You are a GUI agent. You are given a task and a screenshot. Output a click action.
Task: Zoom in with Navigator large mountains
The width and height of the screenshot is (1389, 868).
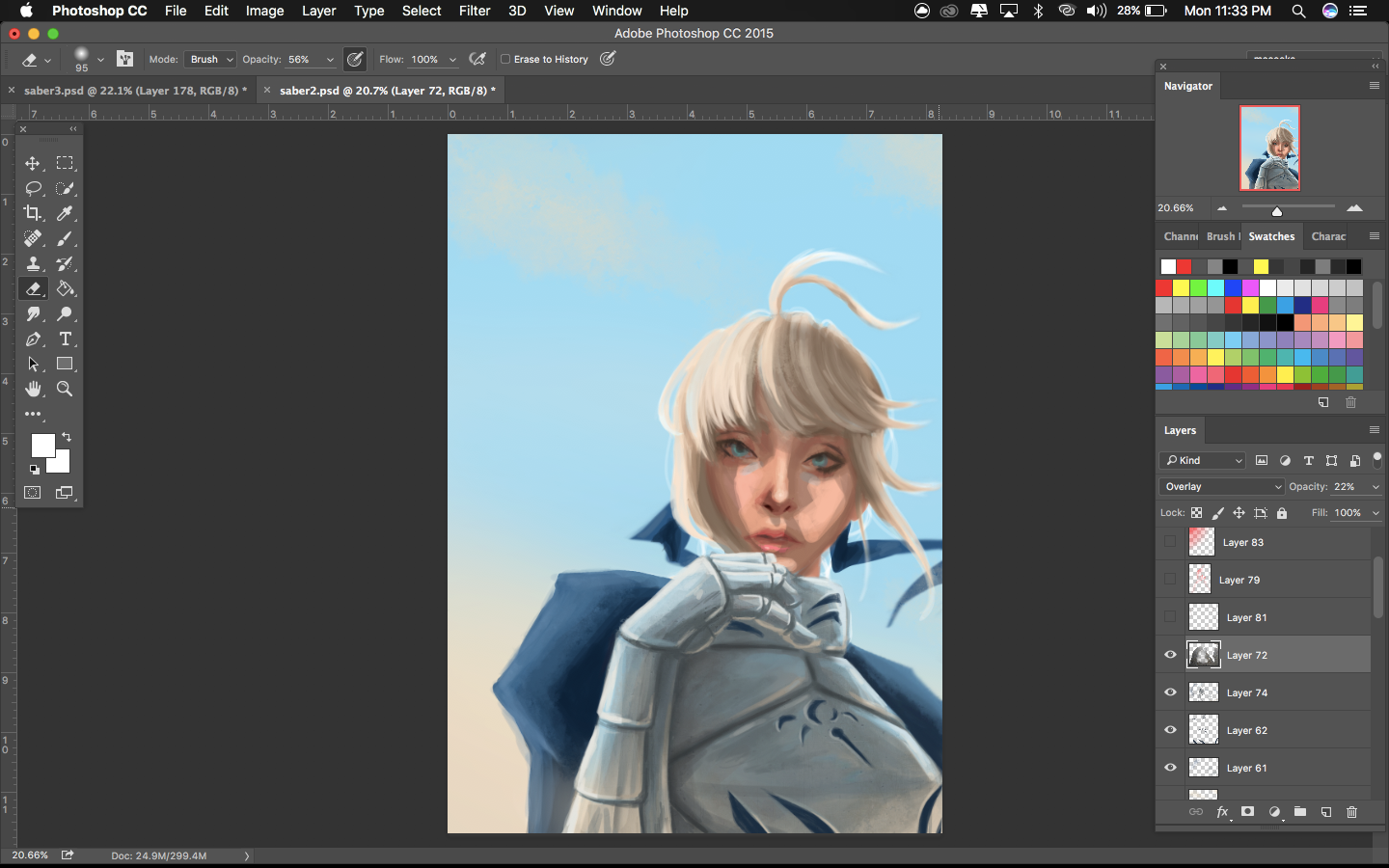click(1354, 207)
